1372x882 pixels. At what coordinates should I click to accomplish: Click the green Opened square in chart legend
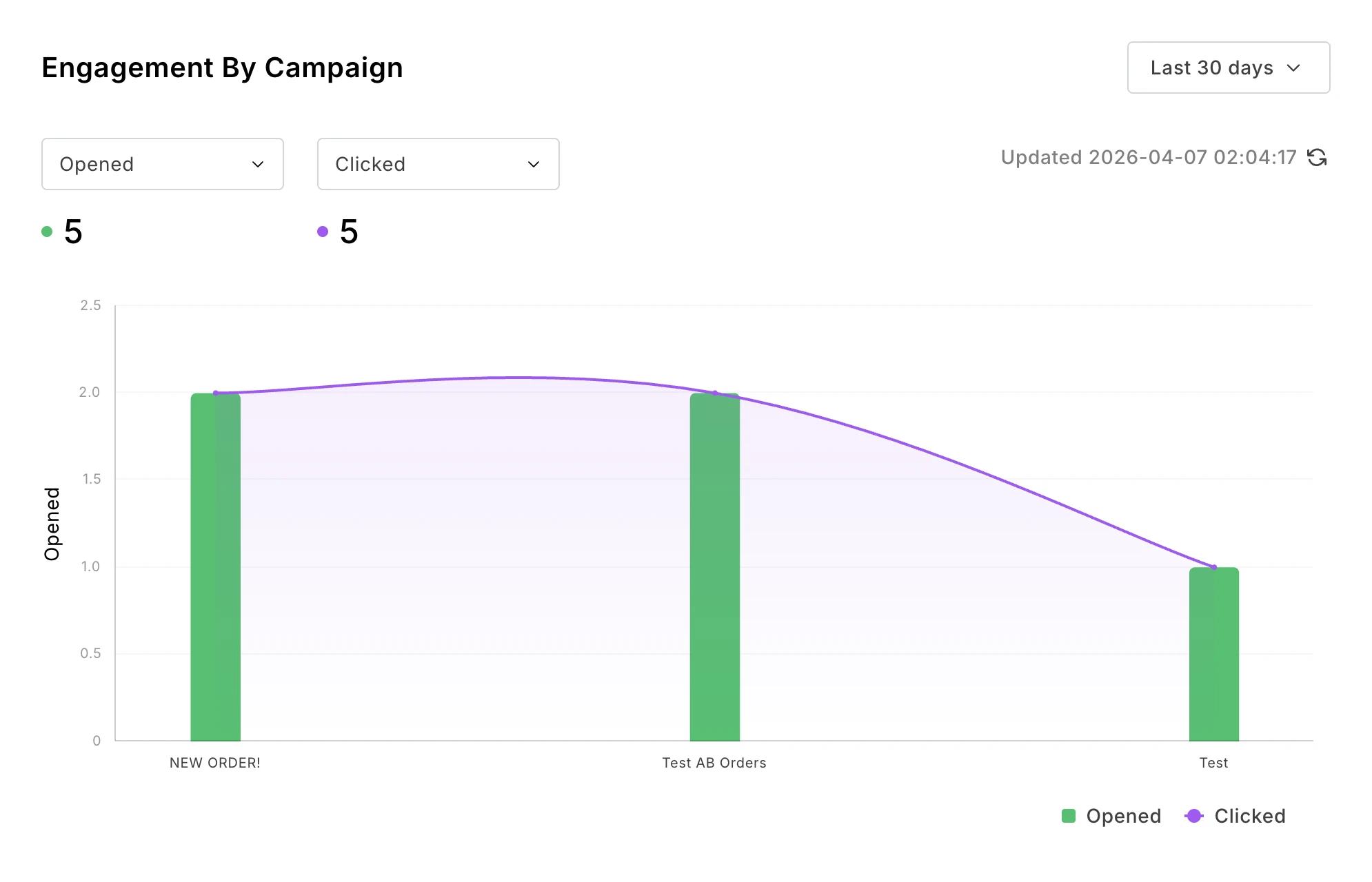click(1068, 816)
